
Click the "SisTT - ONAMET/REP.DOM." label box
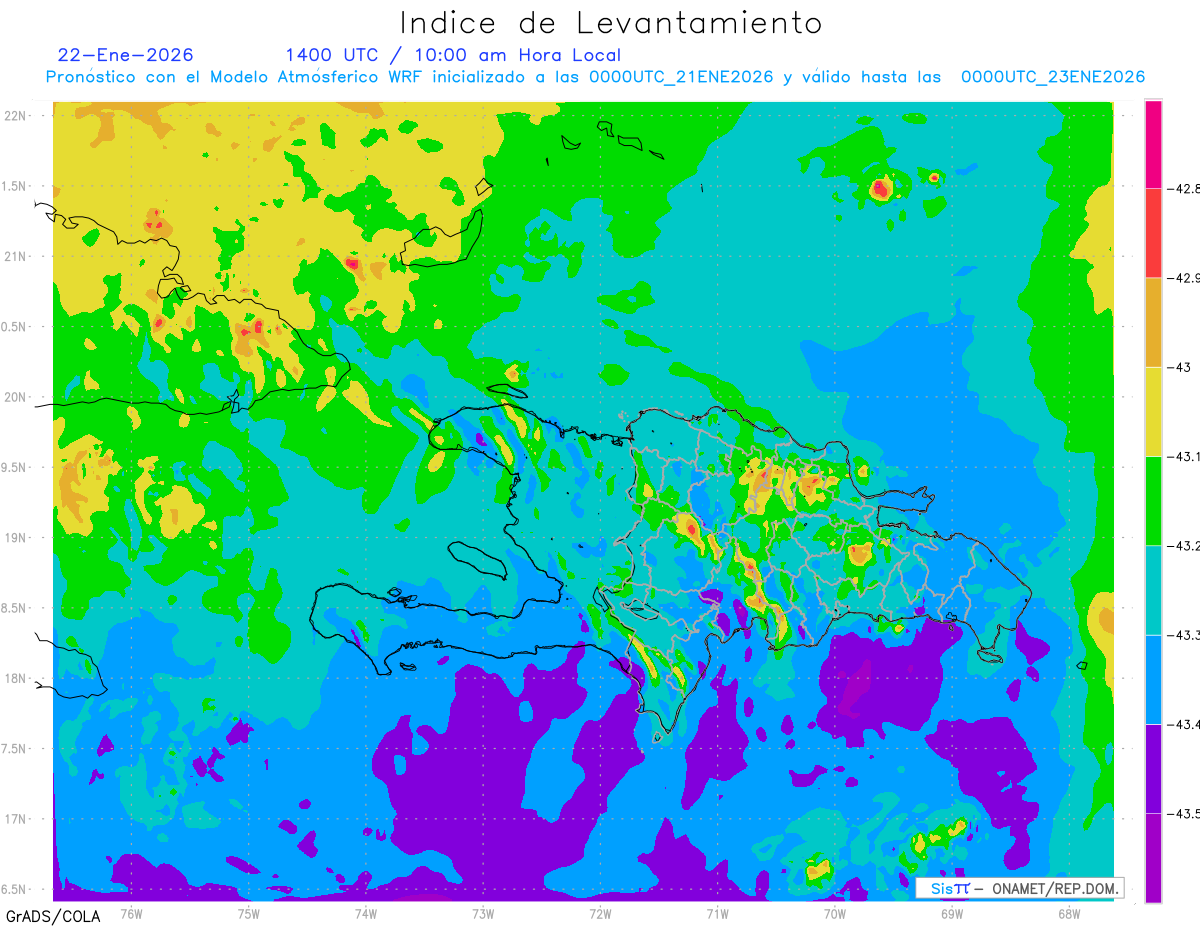coord(1020,888)
